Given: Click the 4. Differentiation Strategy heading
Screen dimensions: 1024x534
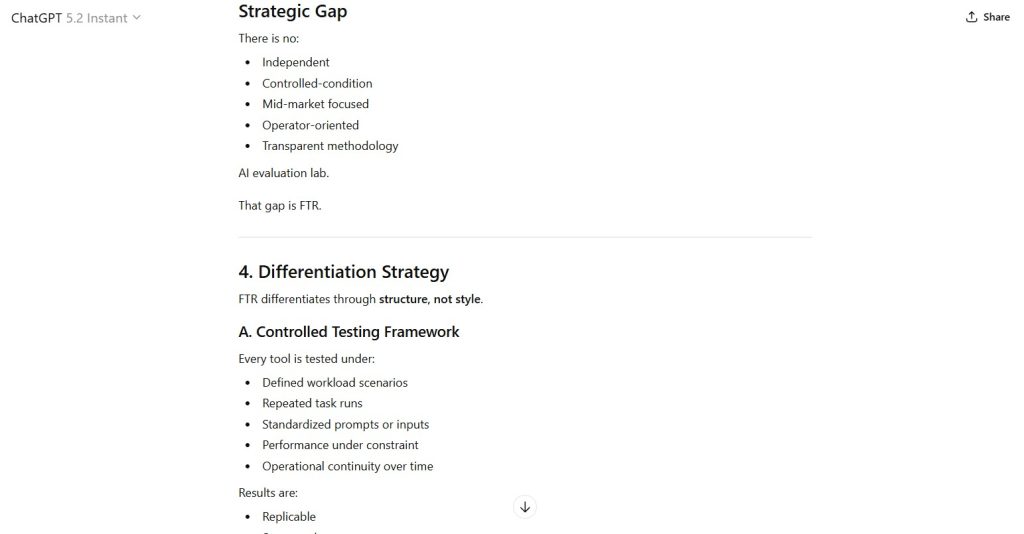Looking at the screenshot, I should coord(343,272).
